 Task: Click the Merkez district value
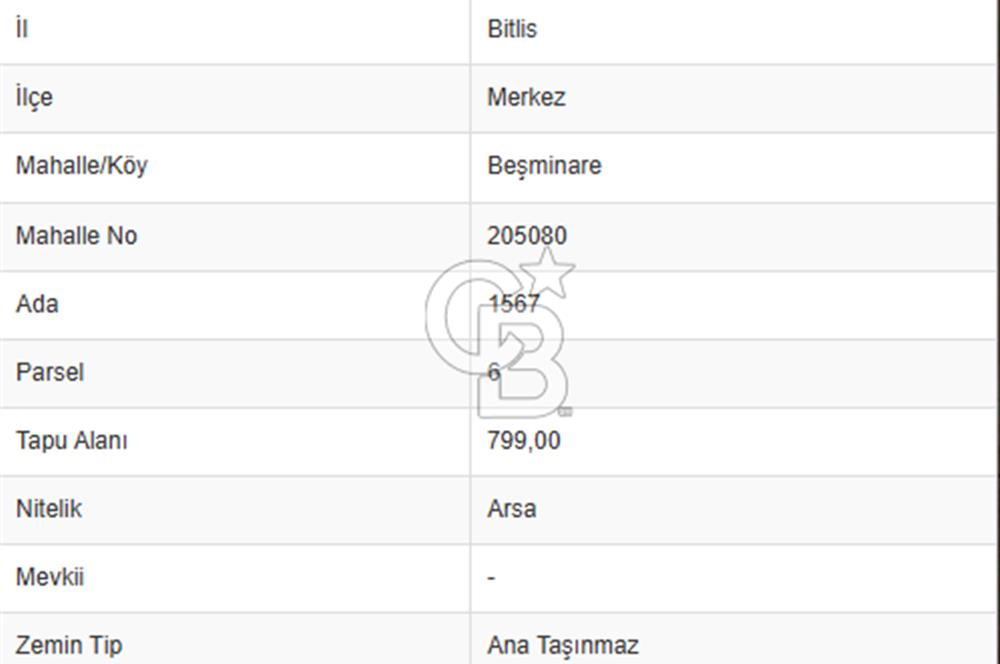click(x=526, y=98)
